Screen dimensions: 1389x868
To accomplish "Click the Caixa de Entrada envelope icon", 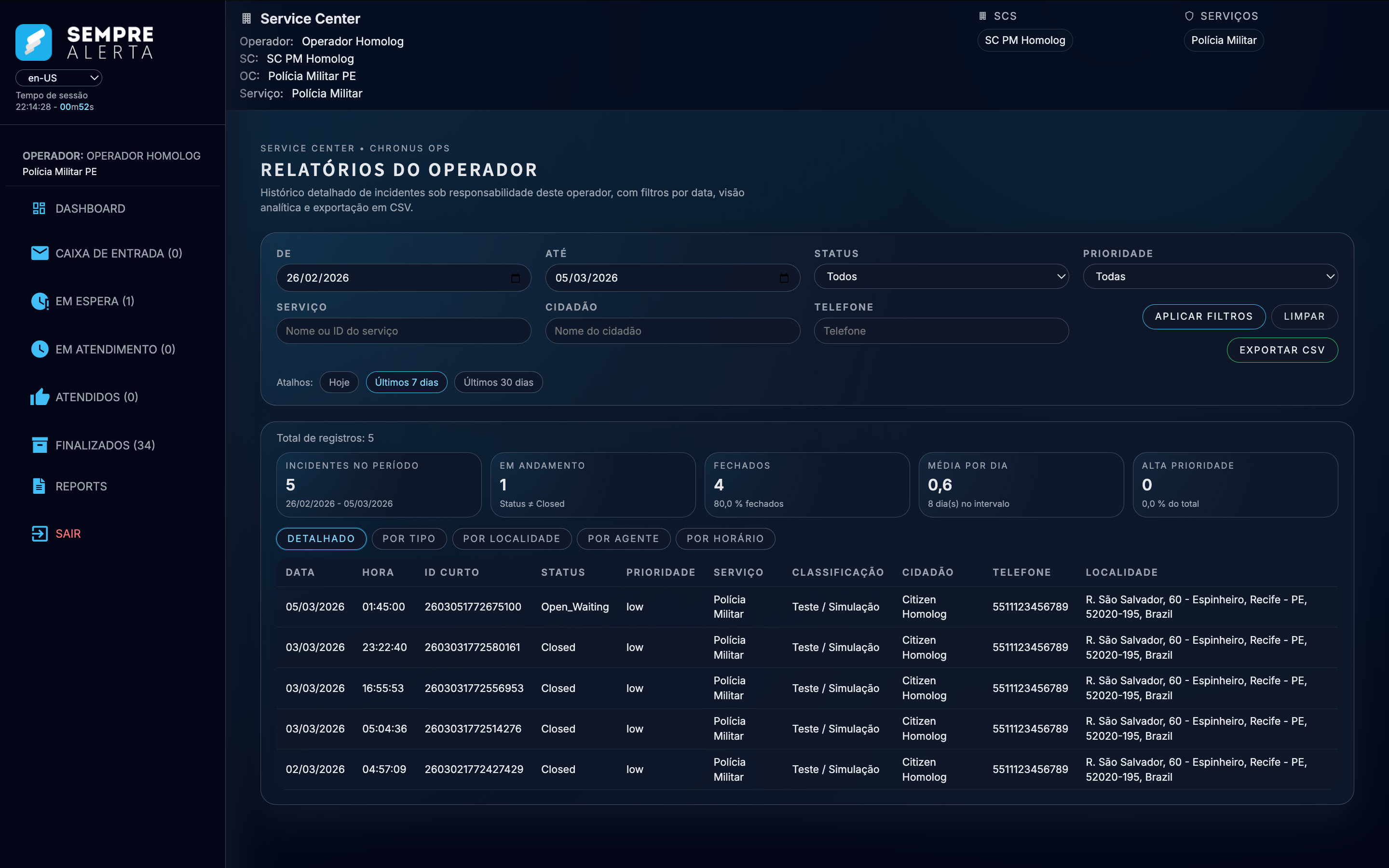I will pos(40,253).
